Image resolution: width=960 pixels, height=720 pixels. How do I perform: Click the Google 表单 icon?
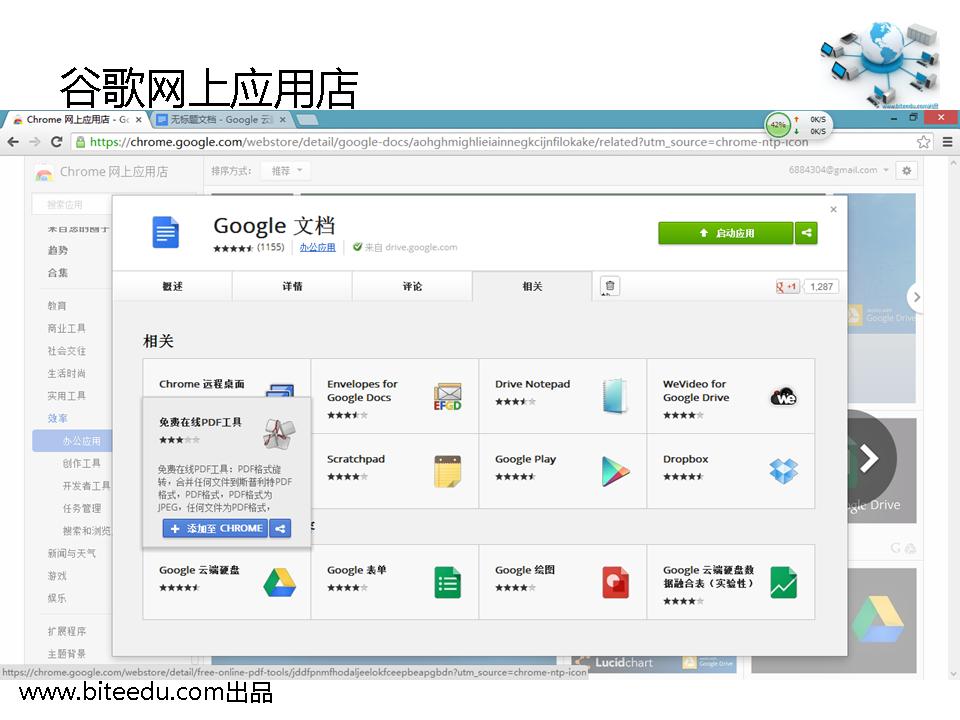point(448,582)
